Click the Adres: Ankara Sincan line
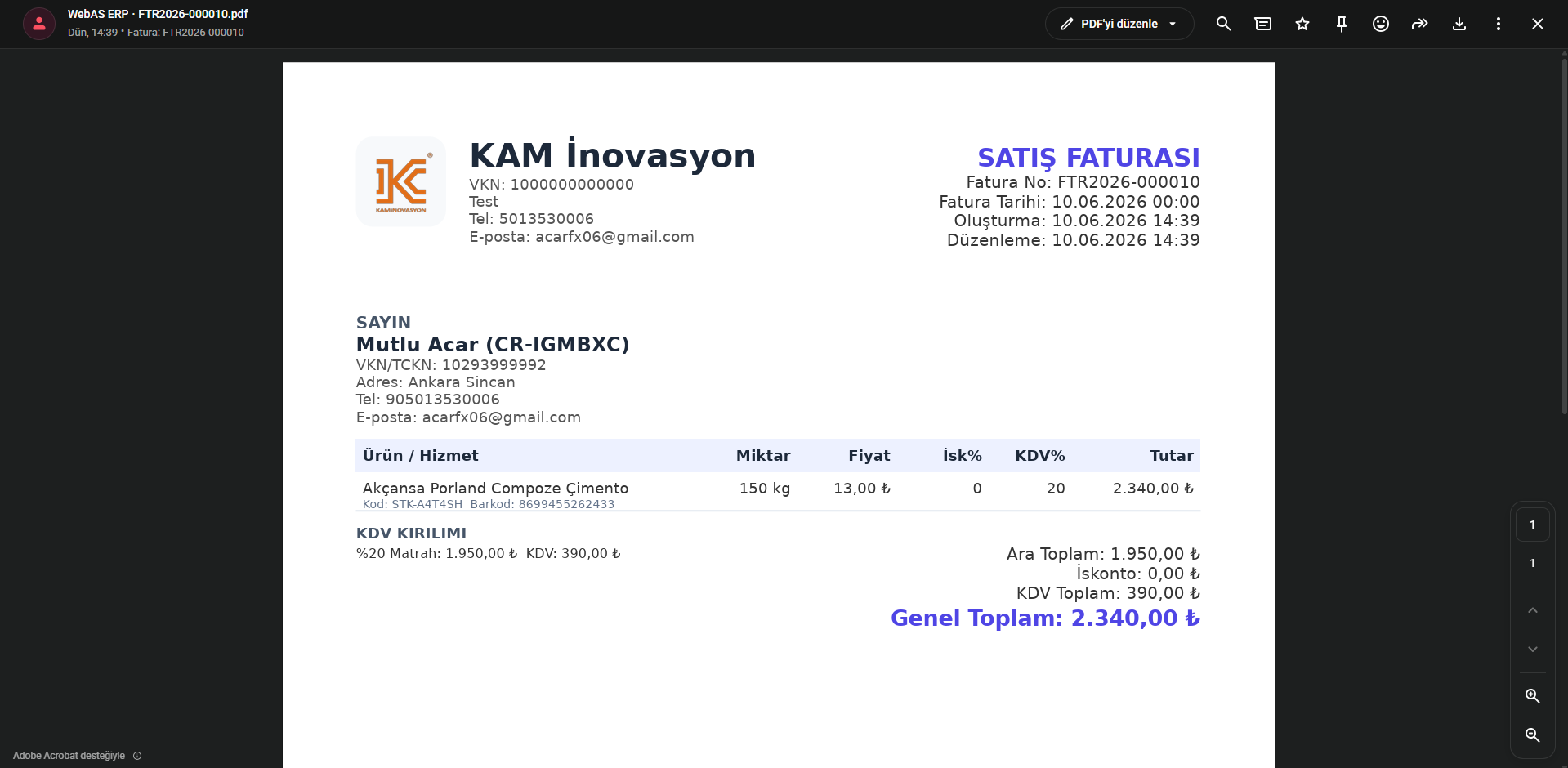This screenshot has height=768, width=1568. pyautogui.click(x=436, y=382)
